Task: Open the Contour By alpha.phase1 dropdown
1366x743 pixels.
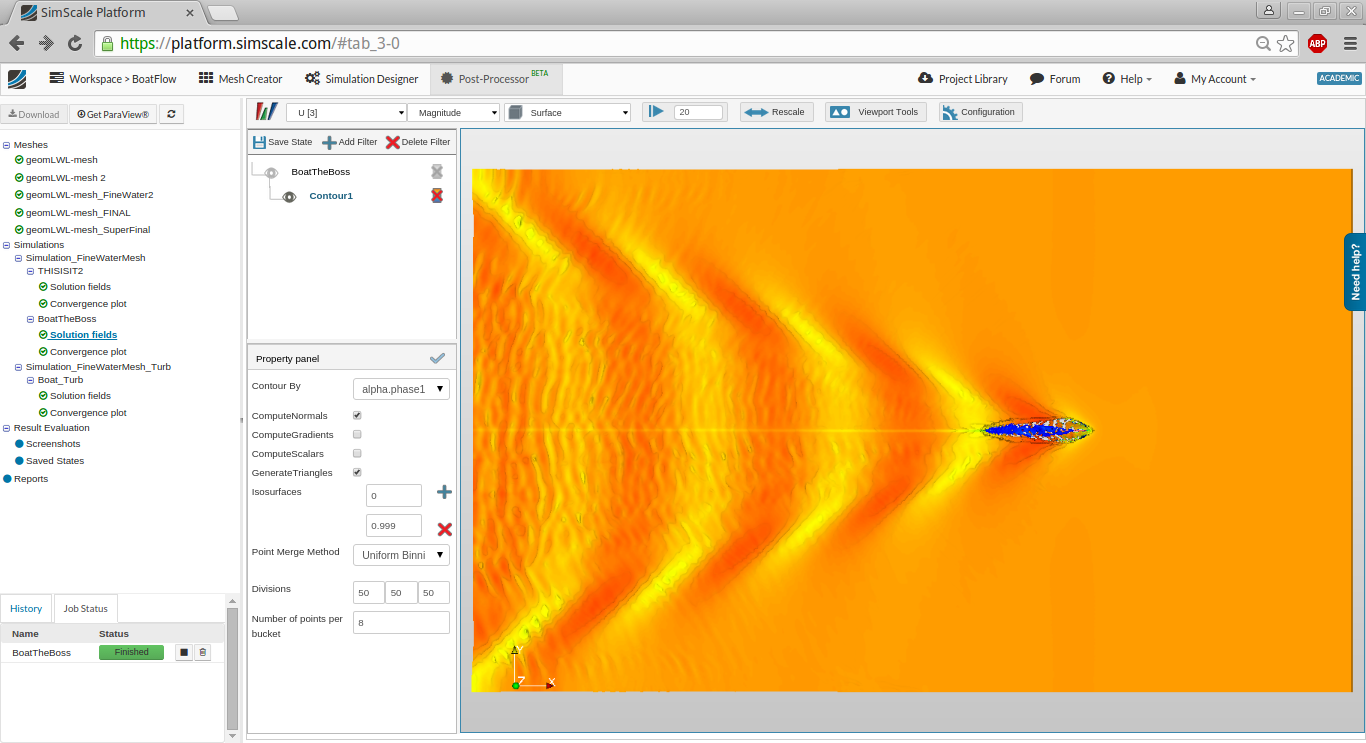Action: point(401,389)
